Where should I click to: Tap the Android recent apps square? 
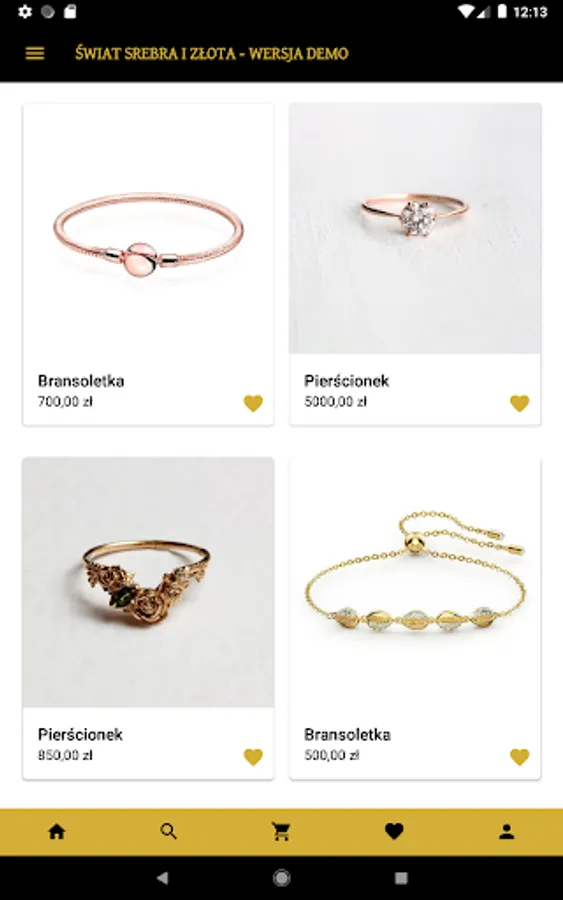pyautogui.click(x=401, y=878)
